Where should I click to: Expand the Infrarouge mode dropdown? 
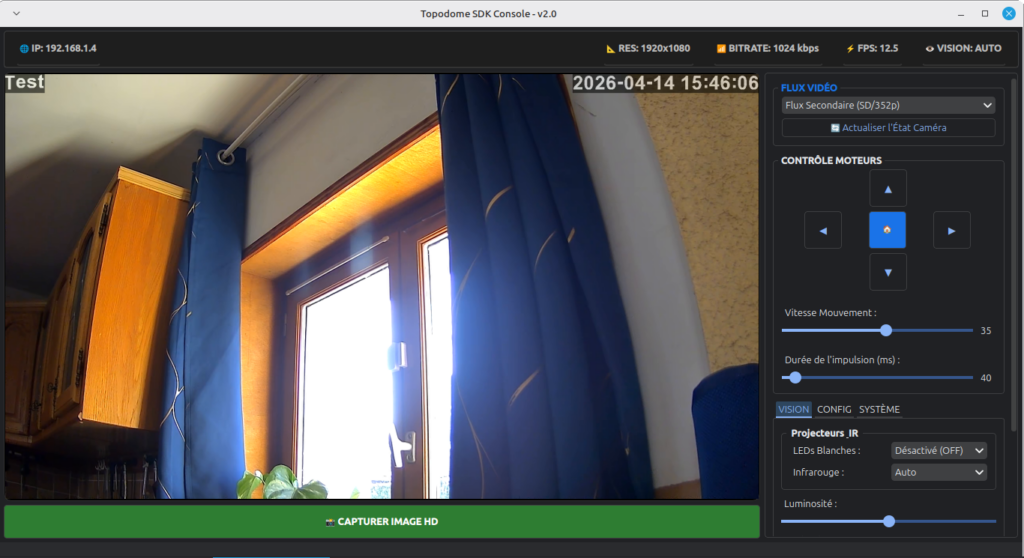click(x=938, y=472)
